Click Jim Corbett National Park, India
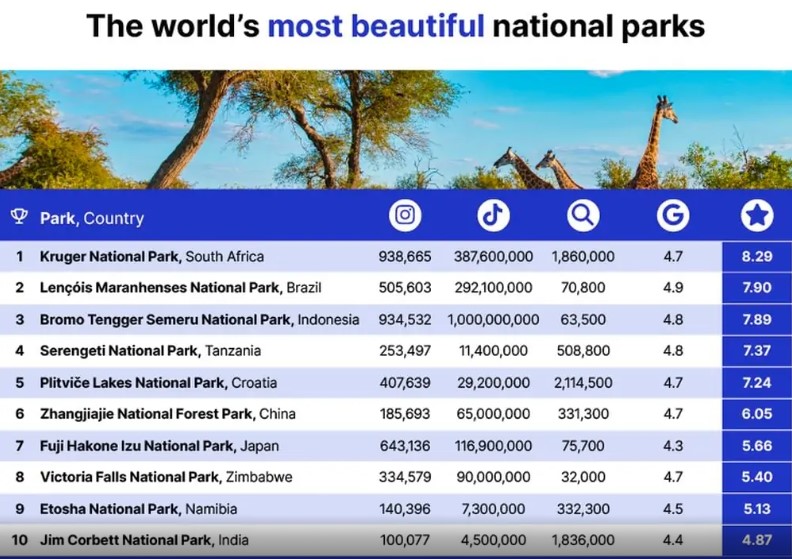The width and height of the screenshot is (792, 559). [x=143, y=541]
